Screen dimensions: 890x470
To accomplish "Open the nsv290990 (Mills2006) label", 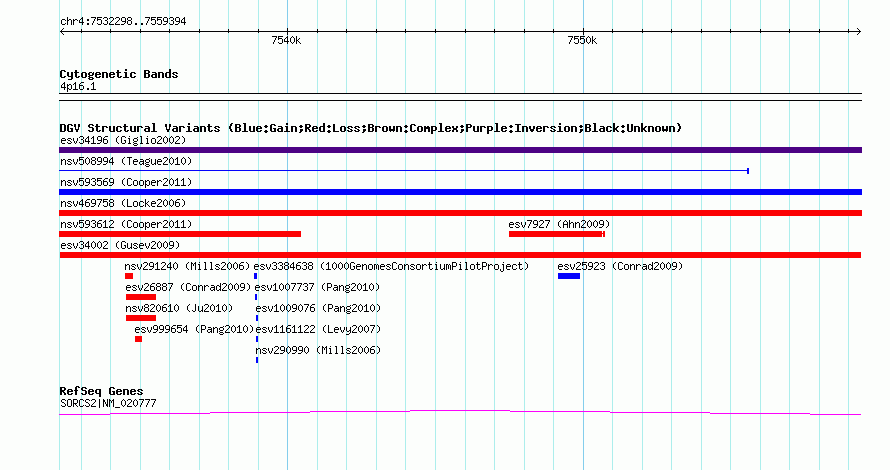I will pos(318,350).
